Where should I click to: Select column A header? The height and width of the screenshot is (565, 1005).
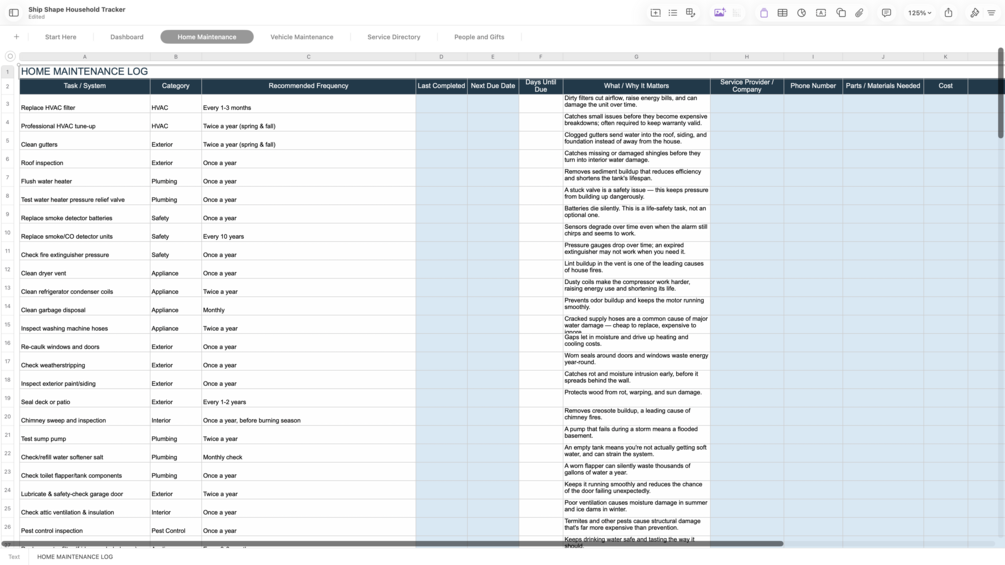point(85,57)
